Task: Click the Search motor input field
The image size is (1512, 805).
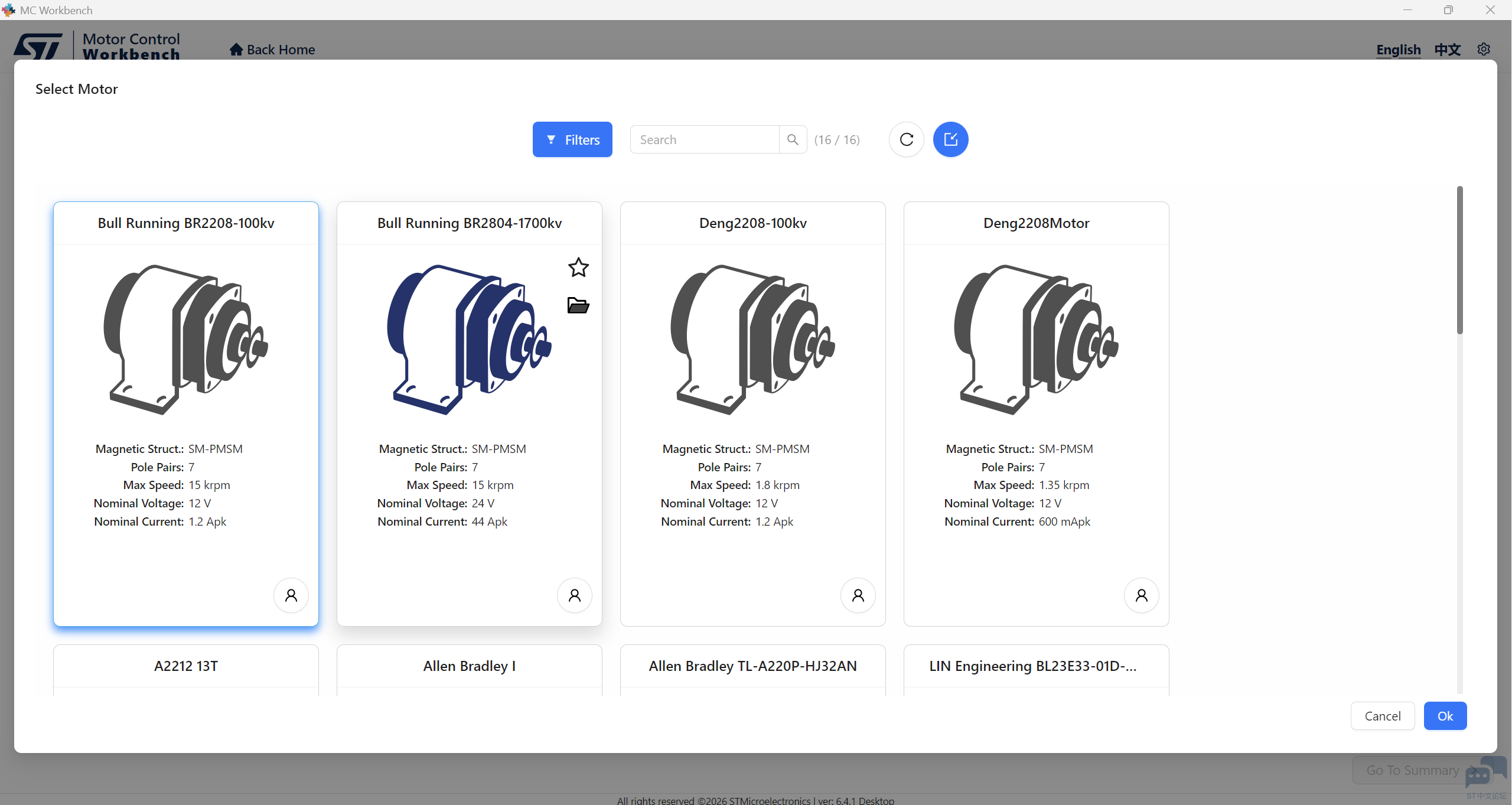Action: coord(705,139)
